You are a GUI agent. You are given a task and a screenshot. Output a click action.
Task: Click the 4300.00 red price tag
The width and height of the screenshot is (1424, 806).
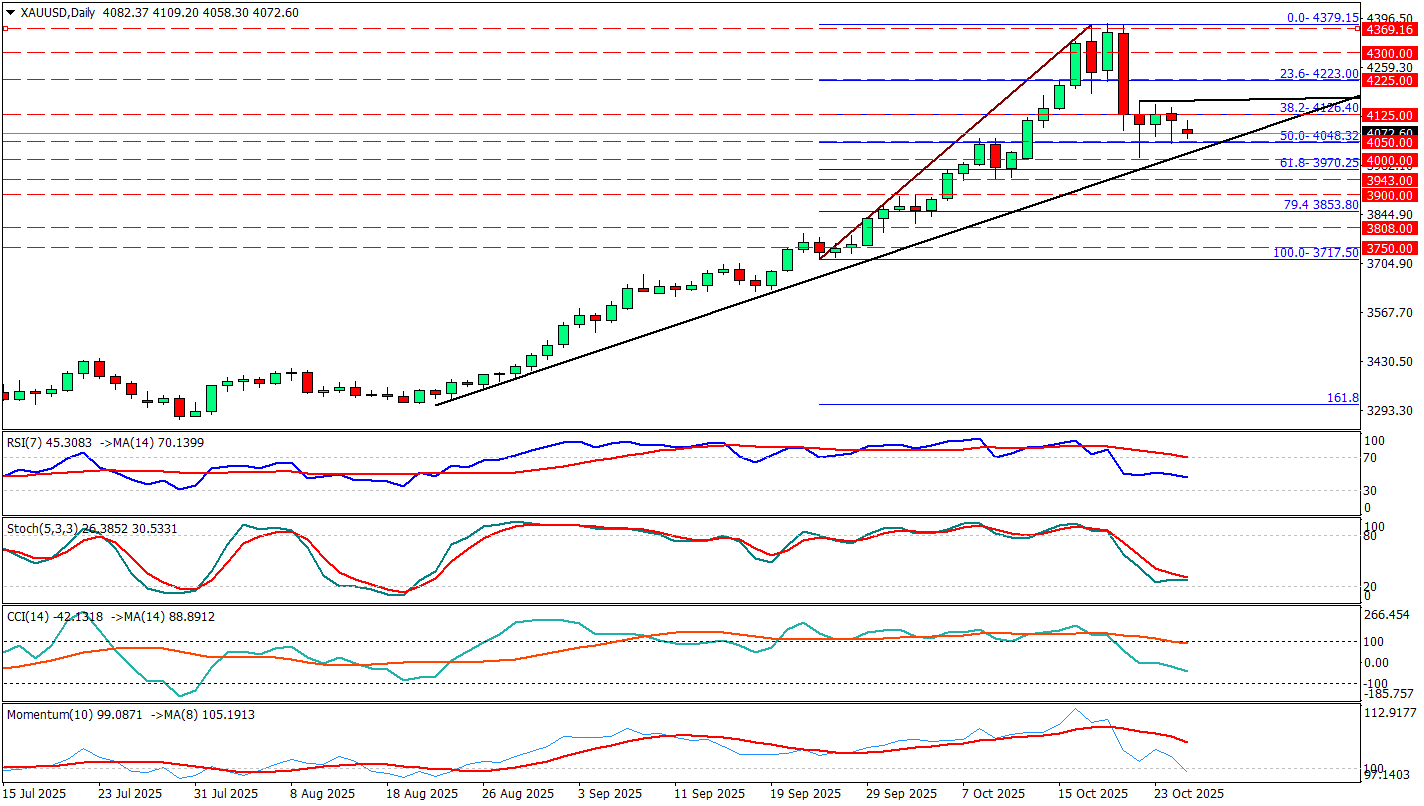1390,53
